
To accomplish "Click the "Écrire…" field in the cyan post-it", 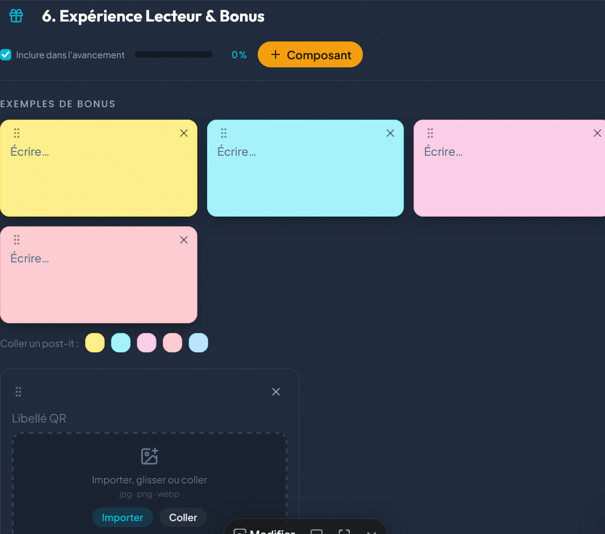I will pos(306,152).
